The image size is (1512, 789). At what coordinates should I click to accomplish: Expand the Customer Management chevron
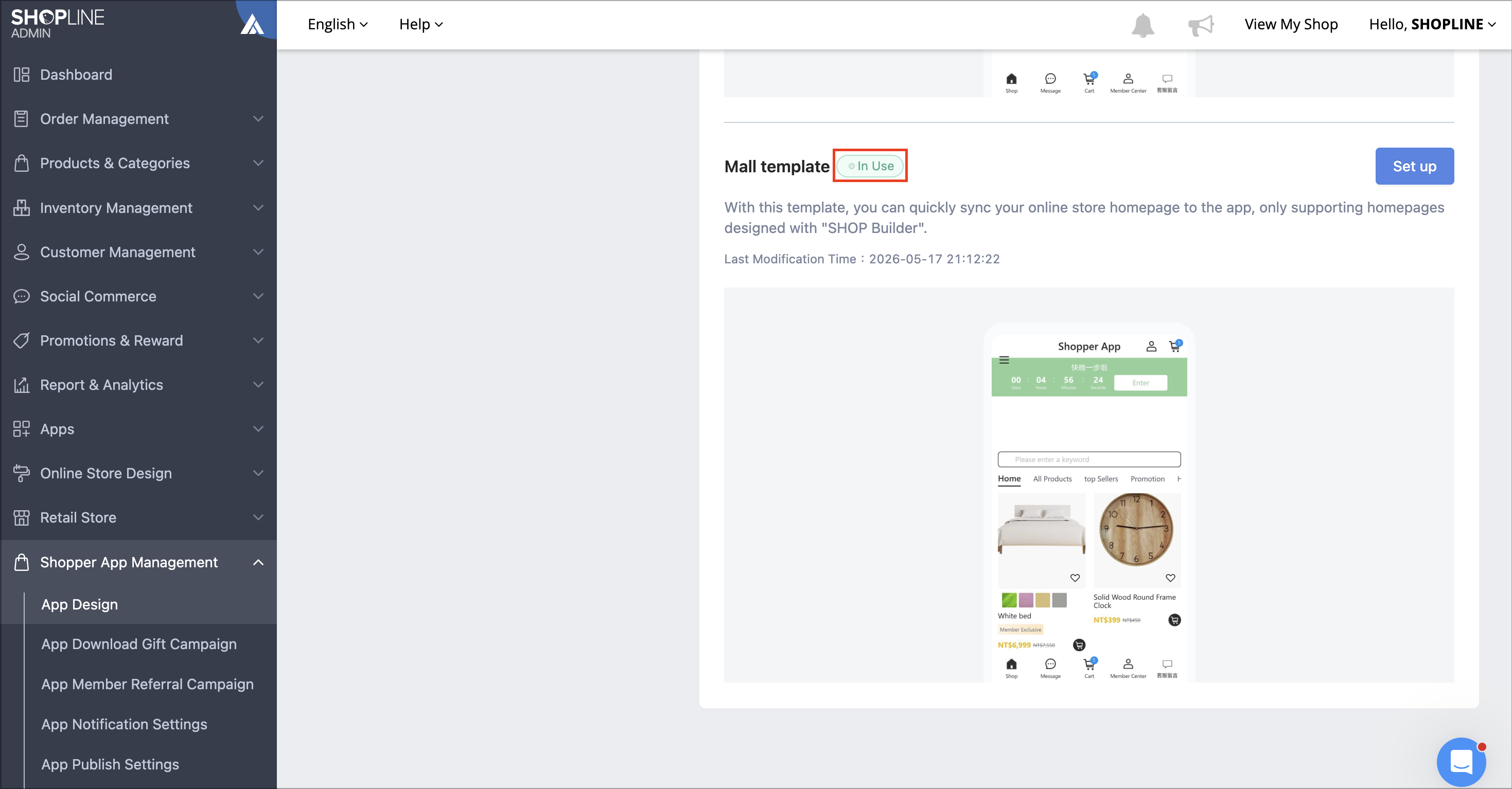coord(258,252)
